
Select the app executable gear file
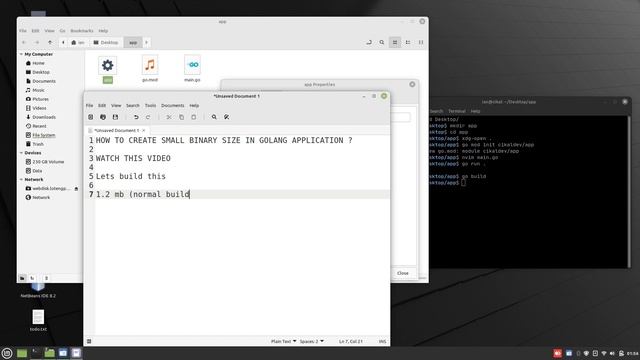(x=107, y=70)
